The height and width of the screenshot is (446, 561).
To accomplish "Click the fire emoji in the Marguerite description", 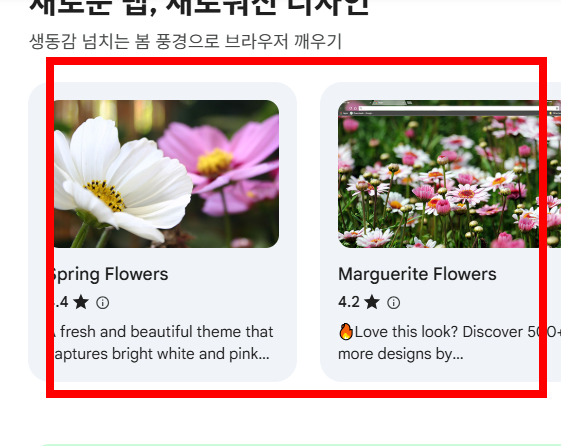I will pyautogui.click(x=346, y=332).
